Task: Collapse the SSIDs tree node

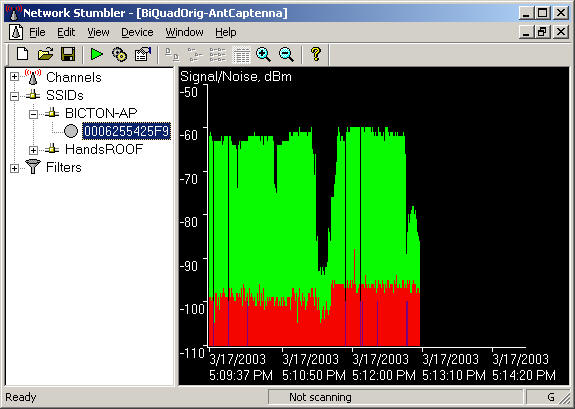Action: point(14,96)
